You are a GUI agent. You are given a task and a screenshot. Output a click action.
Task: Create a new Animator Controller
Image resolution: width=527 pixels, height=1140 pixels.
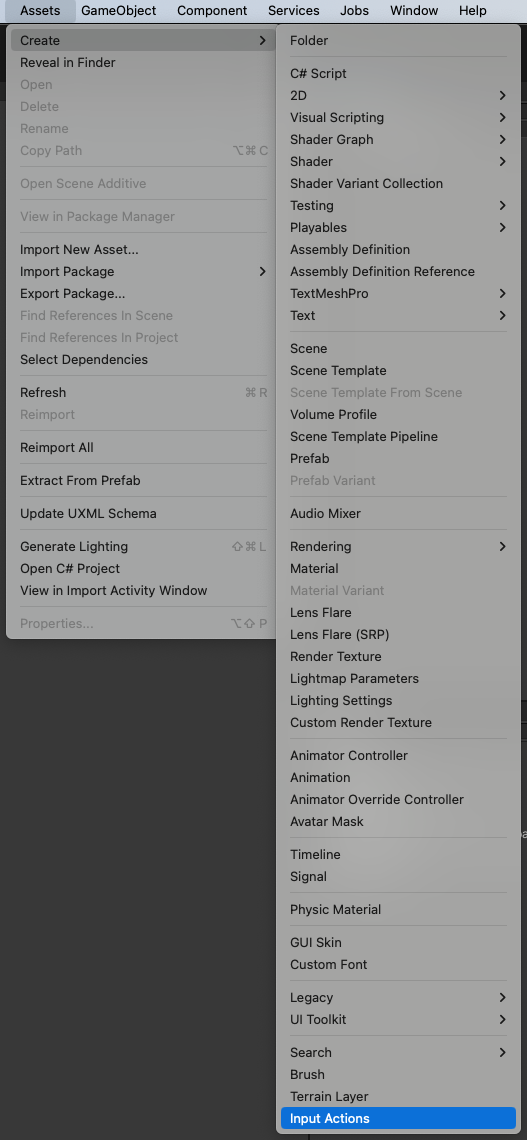[x=398, y=755]
